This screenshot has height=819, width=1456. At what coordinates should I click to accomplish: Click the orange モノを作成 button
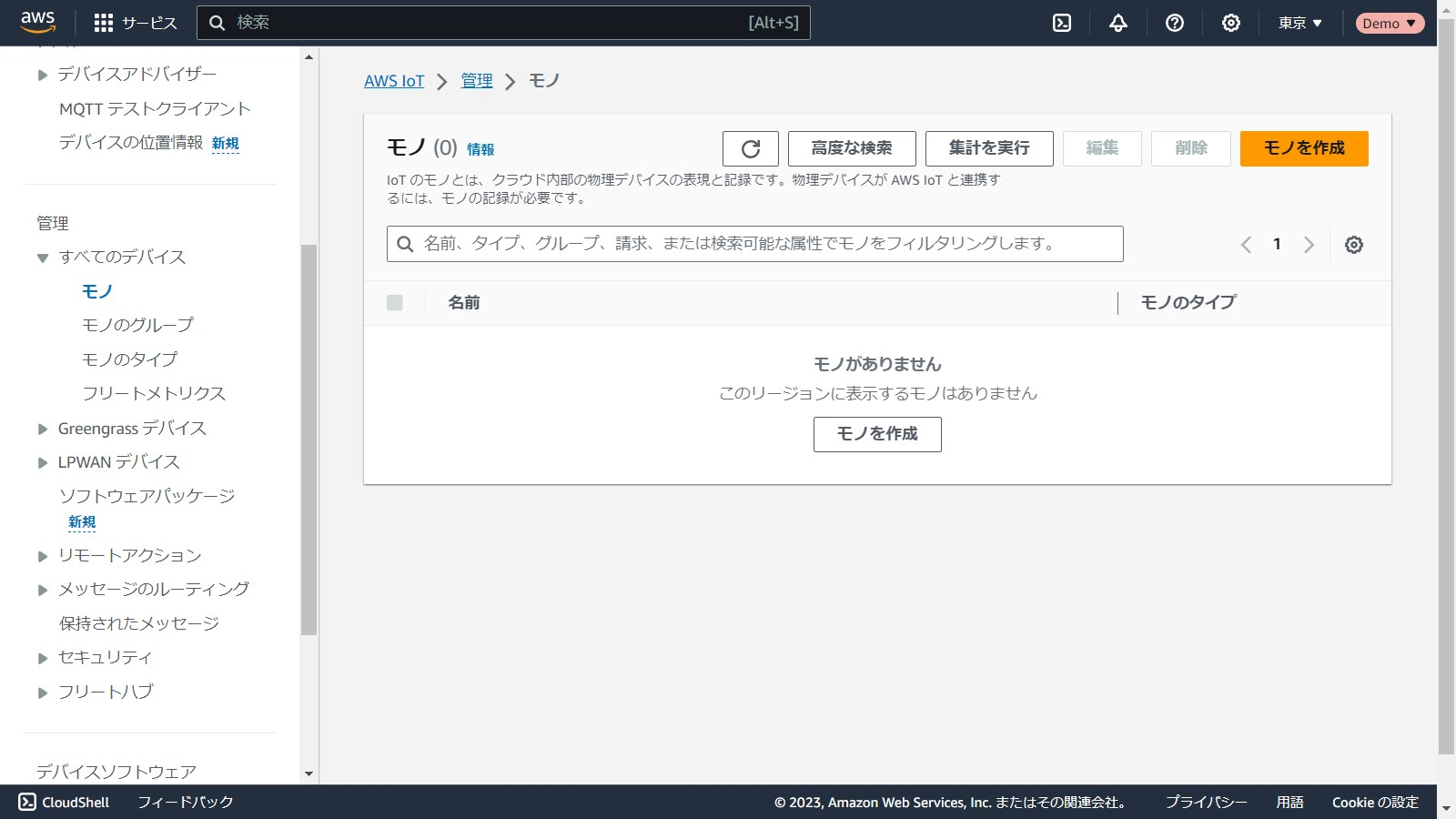pos(1303,148)
